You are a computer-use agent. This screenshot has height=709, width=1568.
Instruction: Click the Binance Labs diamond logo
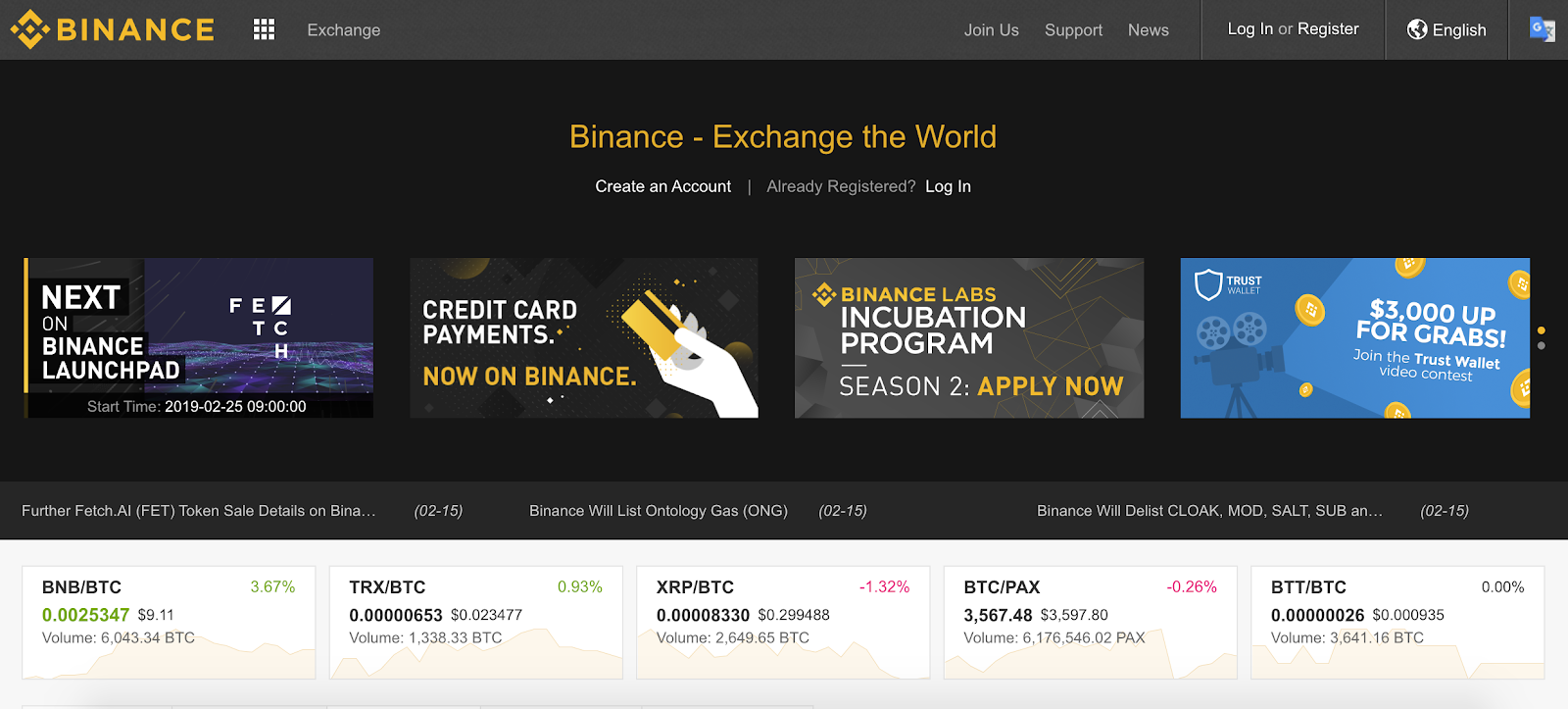[x=824, y=293]
